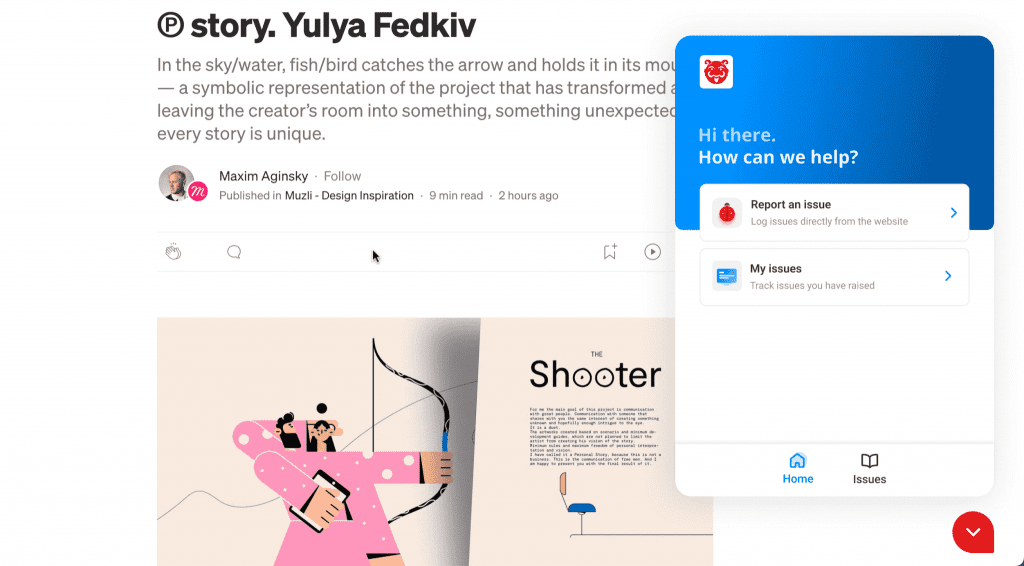Select the My issues card title
Viewport: 1024px width, 566px height.
pyautogui.click(x=775, y=268)
